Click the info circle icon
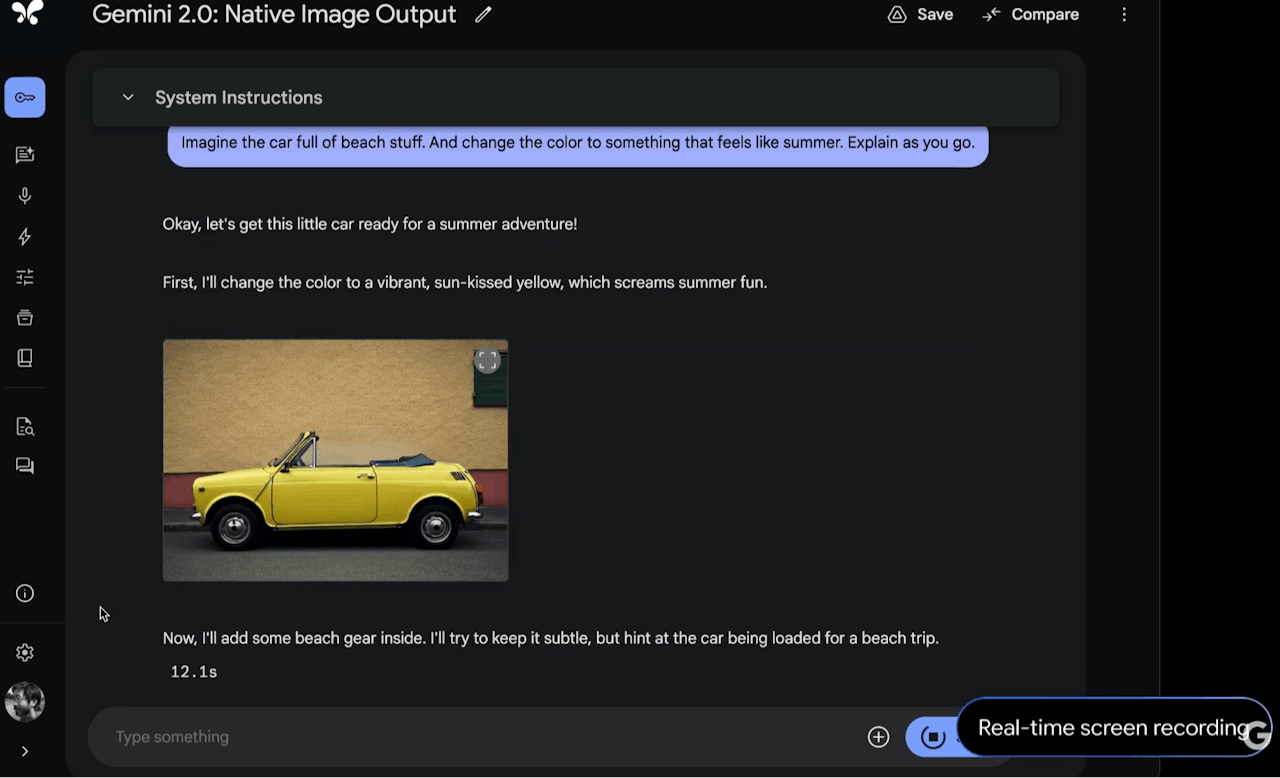This screenshot has height=778, width=1280. pos(25,594)
